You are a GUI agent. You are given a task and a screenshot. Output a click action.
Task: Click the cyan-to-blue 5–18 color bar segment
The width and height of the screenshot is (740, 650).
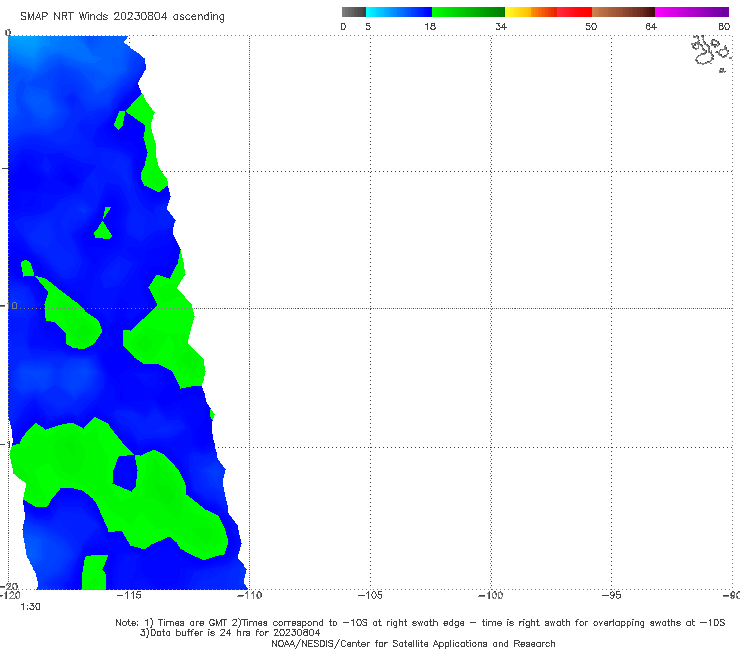coord(399,12)
